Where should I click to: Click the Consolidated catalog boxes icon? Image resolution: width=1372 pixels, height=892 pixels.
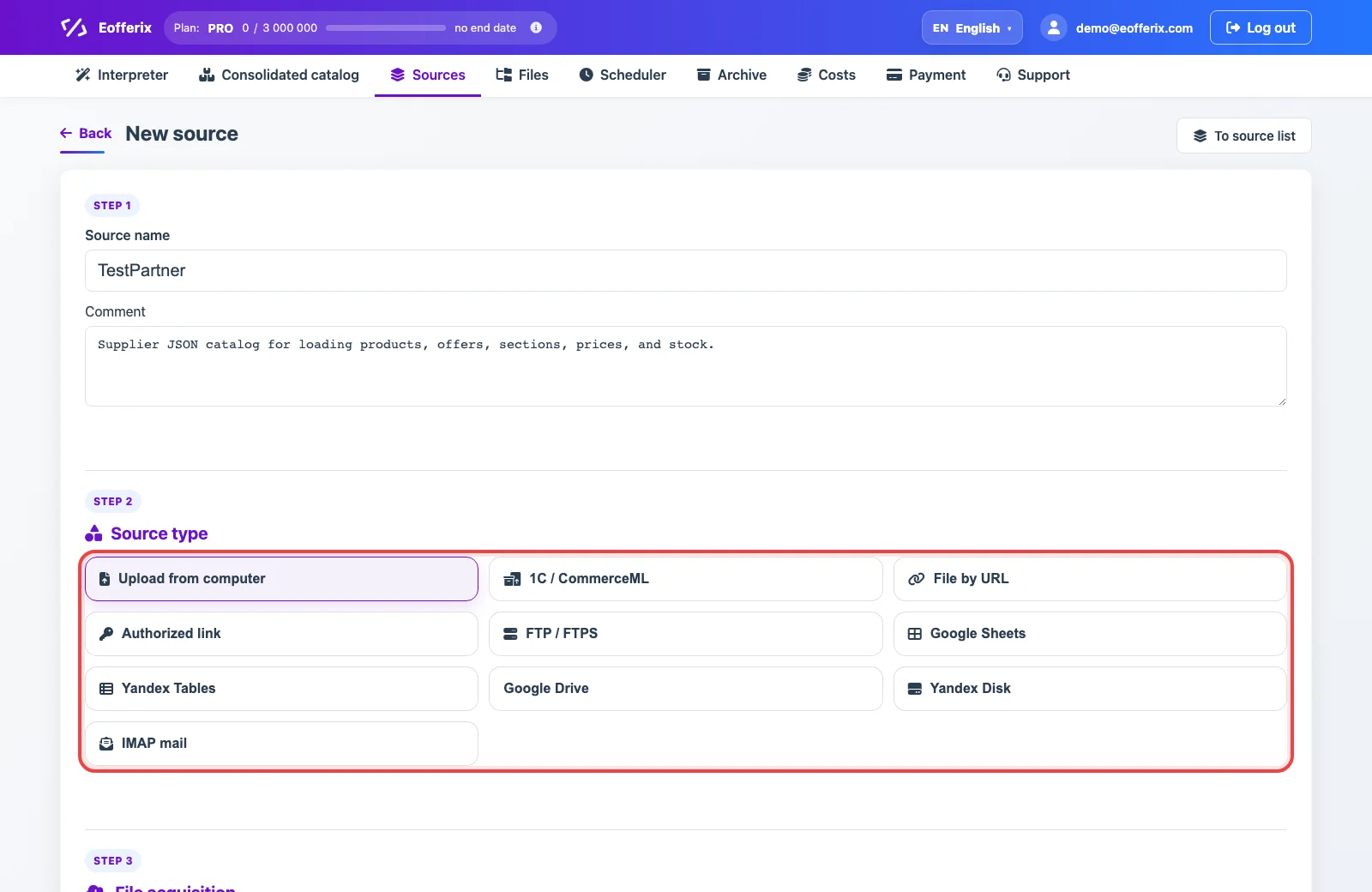207,75
